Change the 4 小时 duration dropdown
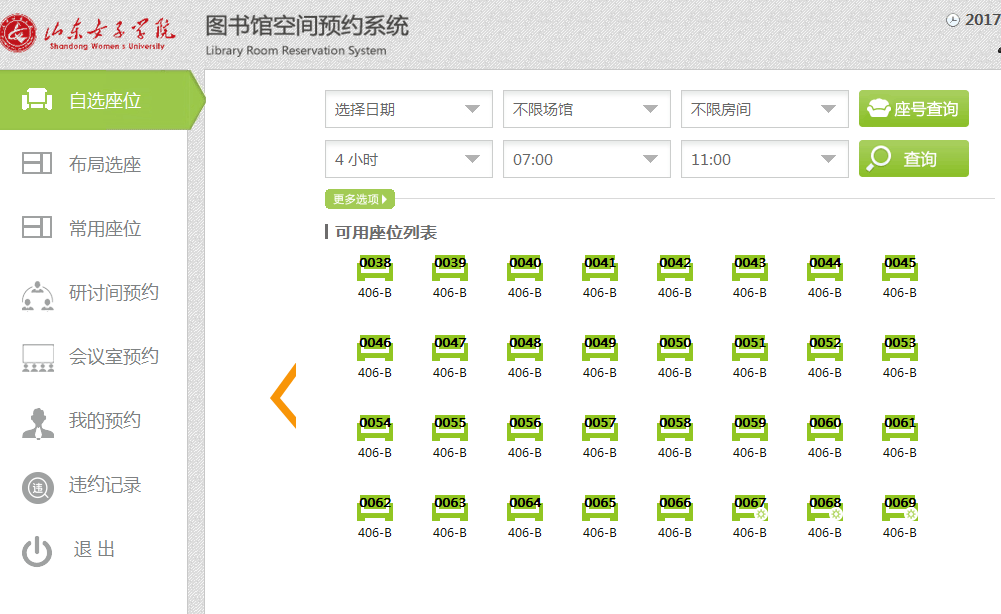Screen dimensions: 1001x614 [x=408, y=159]
